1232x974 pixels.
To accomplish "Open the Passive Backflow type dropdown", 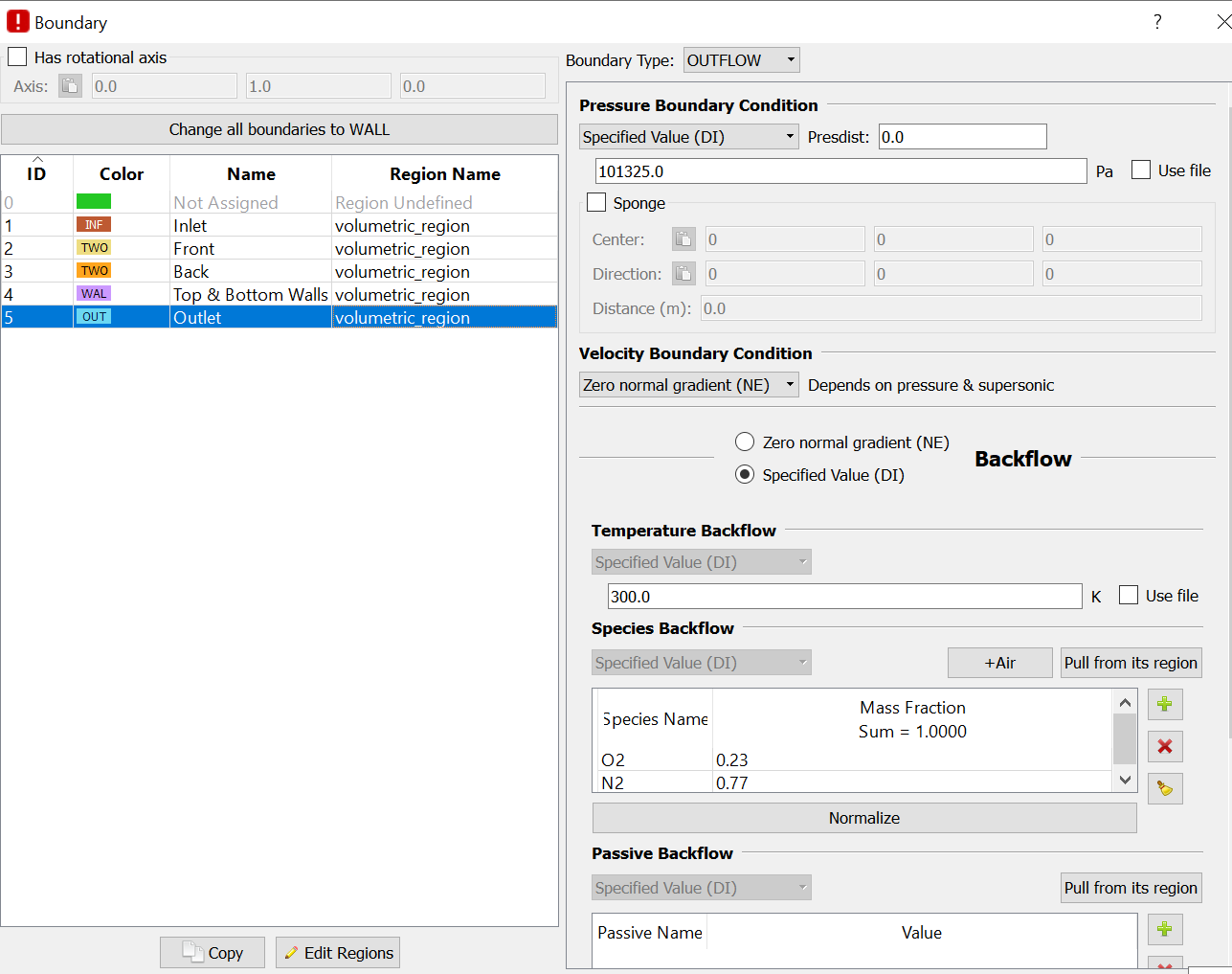I will [702, 888].
